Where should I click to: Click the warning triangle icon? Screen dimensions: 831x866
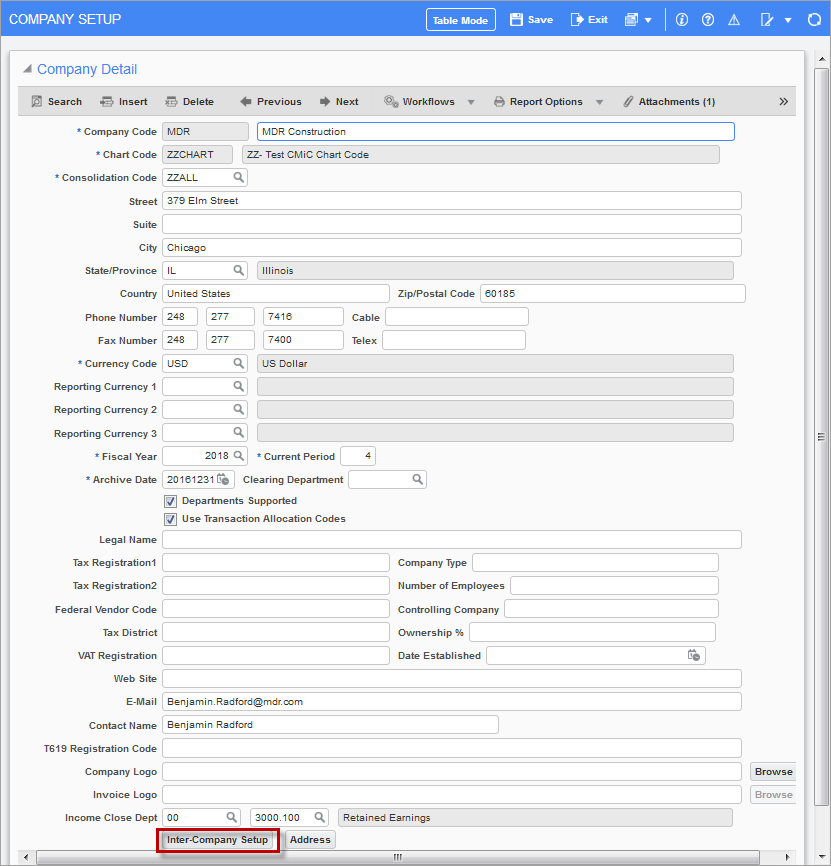734,20
